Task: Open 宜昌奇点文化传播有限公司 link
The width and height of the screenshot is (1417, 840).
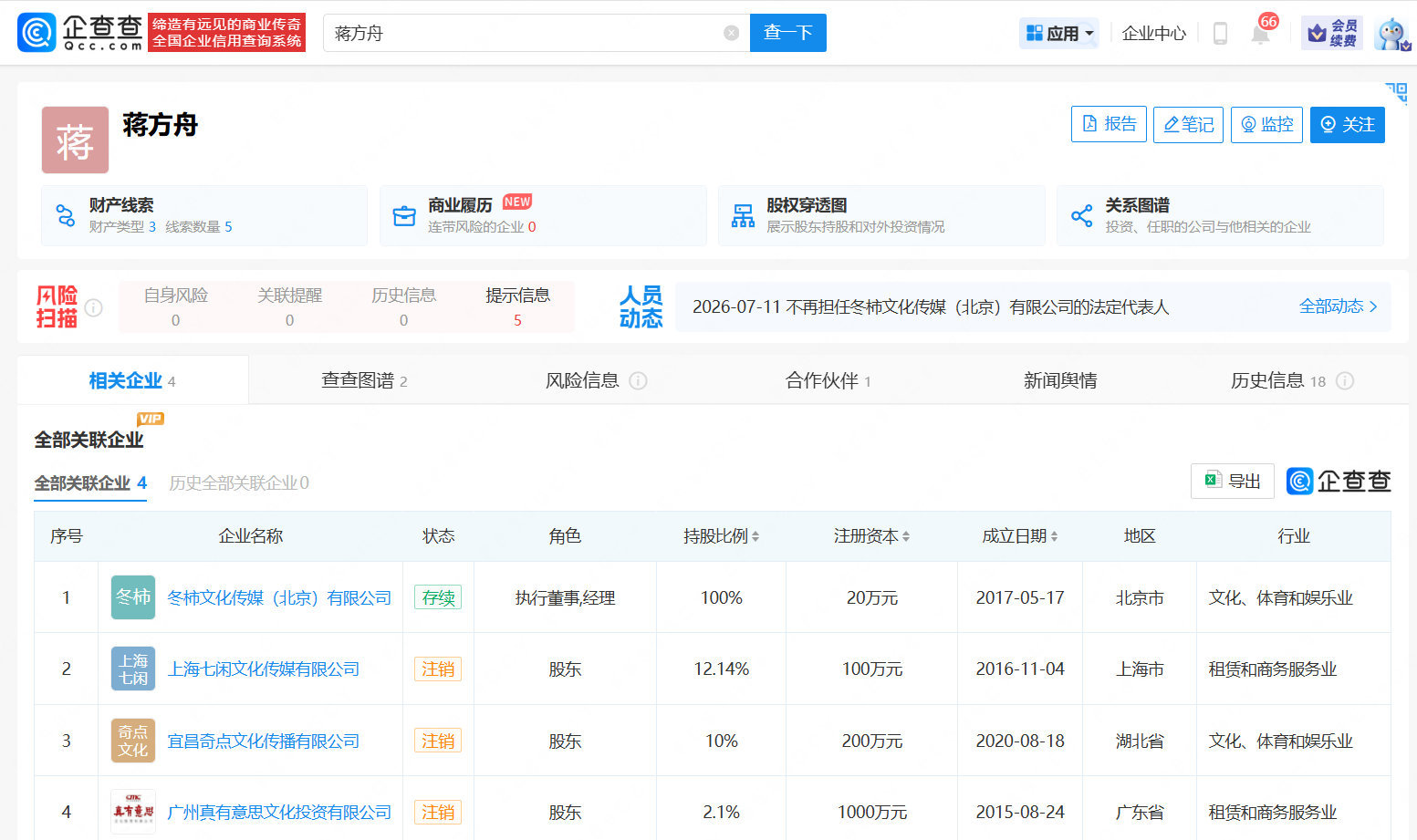Action: point(264,741)
